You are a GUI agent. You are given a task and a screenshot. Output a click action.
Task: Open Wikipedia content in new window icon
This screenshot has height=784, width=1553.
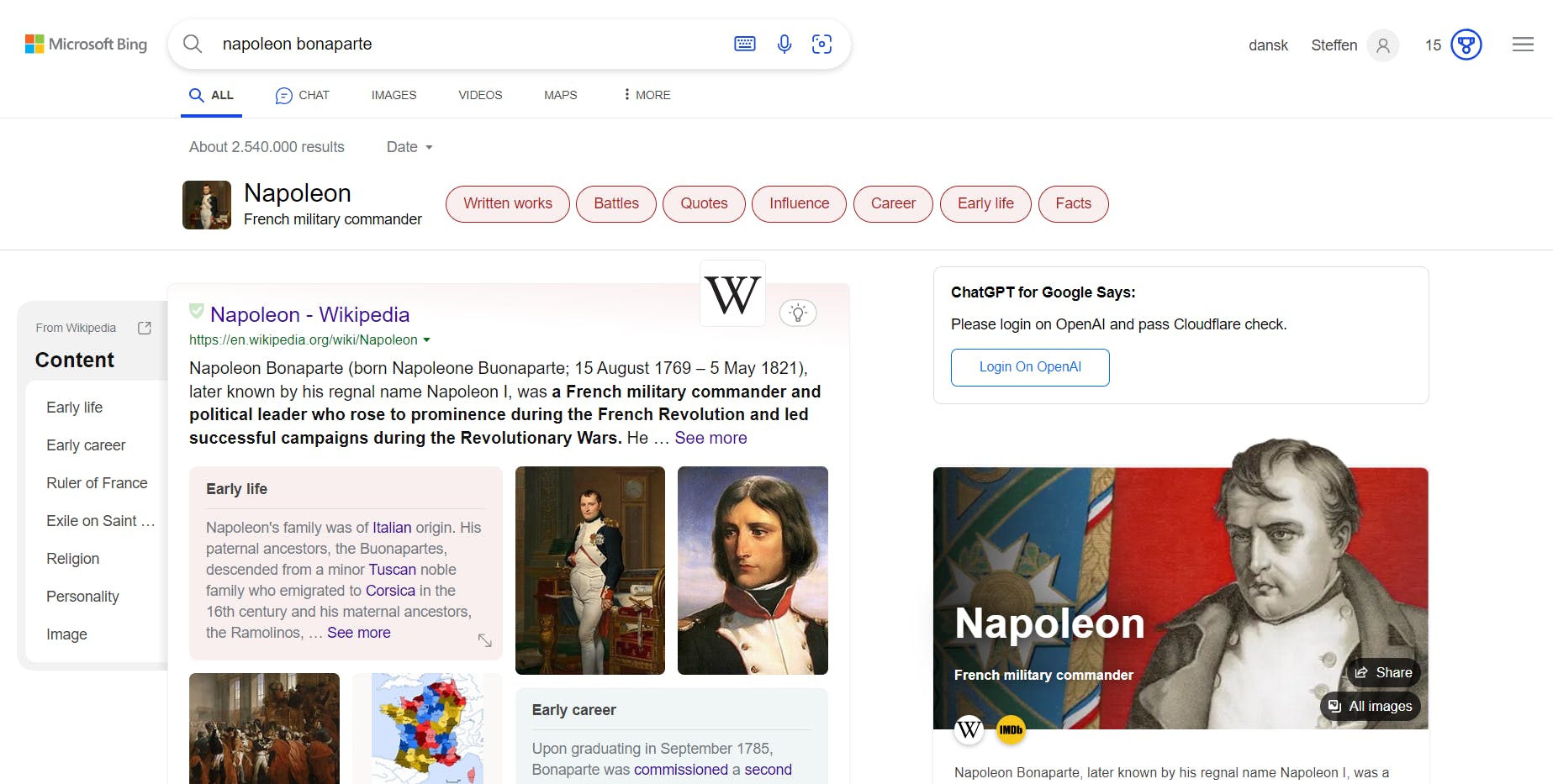145,328
